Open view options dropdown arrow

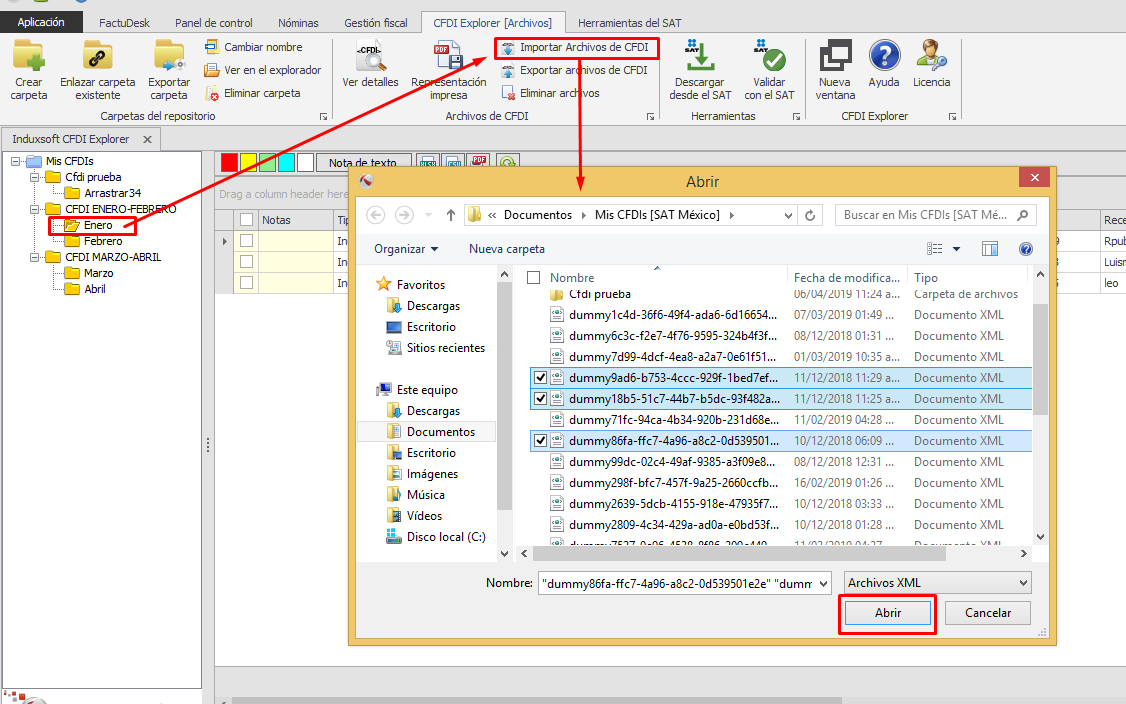point(957,249)
